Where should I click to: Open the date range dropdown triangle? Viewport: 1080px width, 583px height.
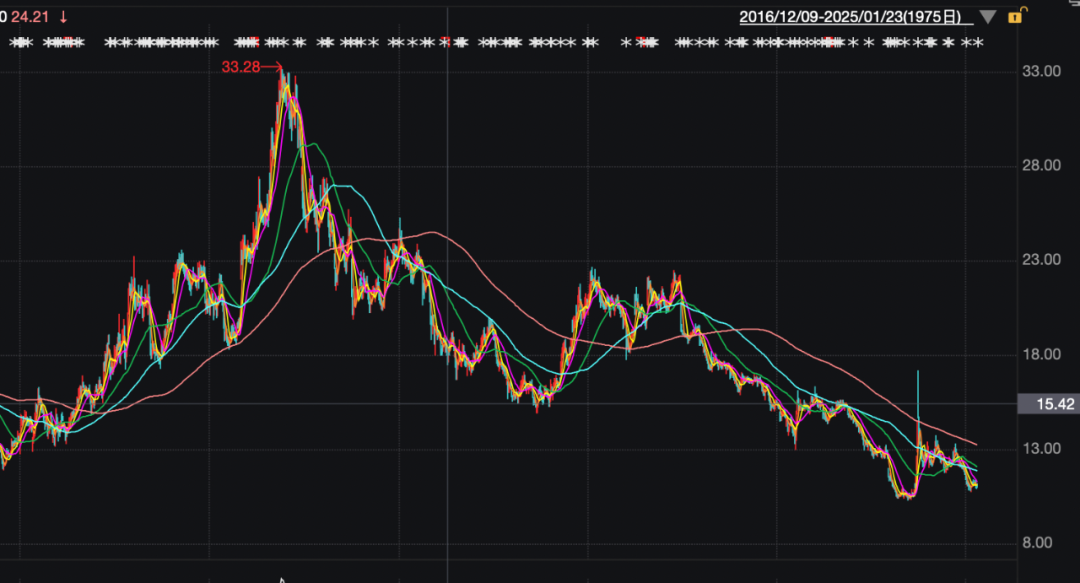[x=988, y=17]
